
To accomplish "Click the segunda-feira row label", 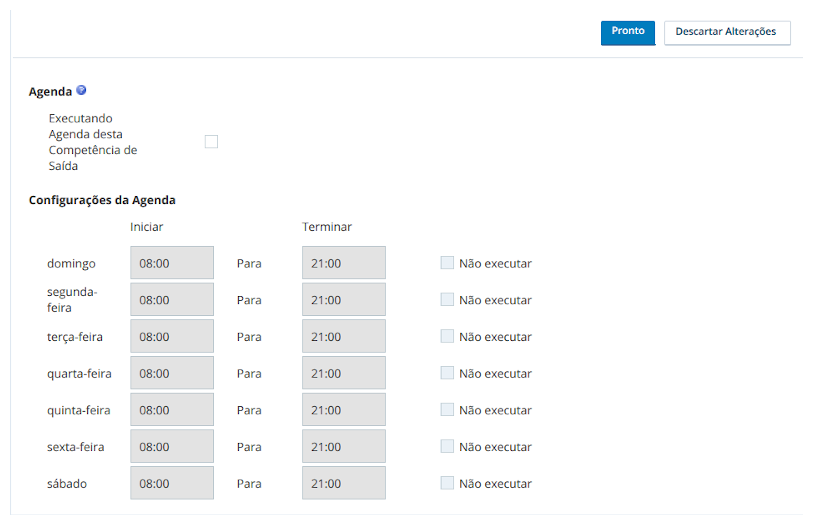I will tap(72, 300).
